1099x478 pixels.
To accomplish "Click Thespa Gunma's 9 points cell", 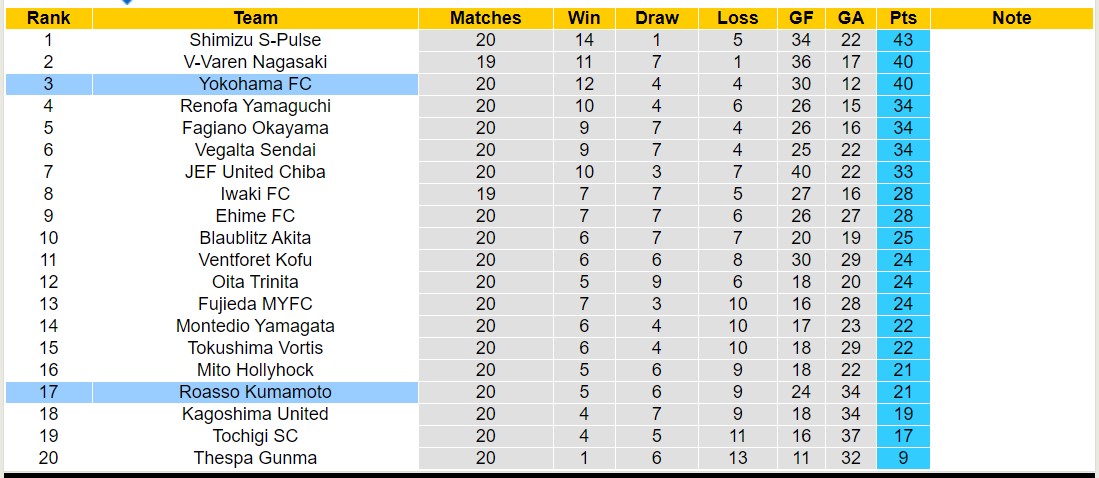I will [x=903, y=458].
